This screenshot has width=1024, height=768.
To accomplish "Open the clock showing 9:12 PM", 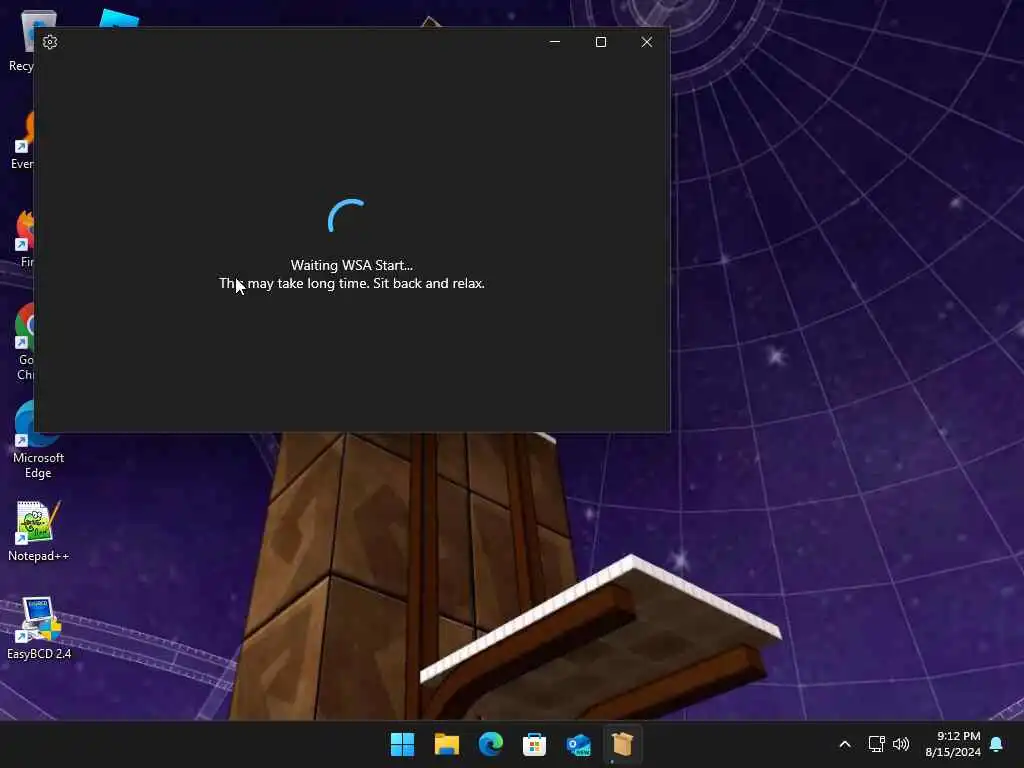I will pyautogui.click(x=953, y=744).
